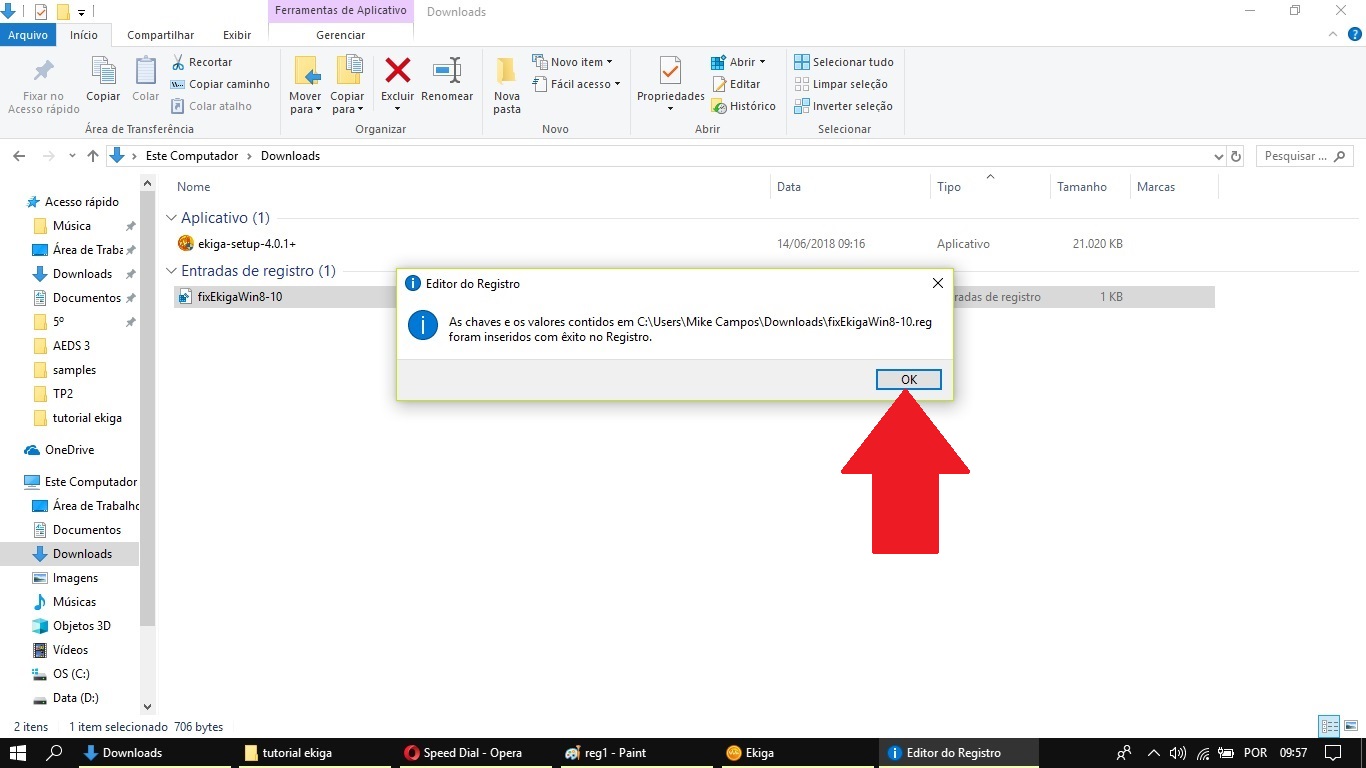This screenshot has width=1366, height=768.
Task: Click the Excluir red X icon
Action: [398, 72]
